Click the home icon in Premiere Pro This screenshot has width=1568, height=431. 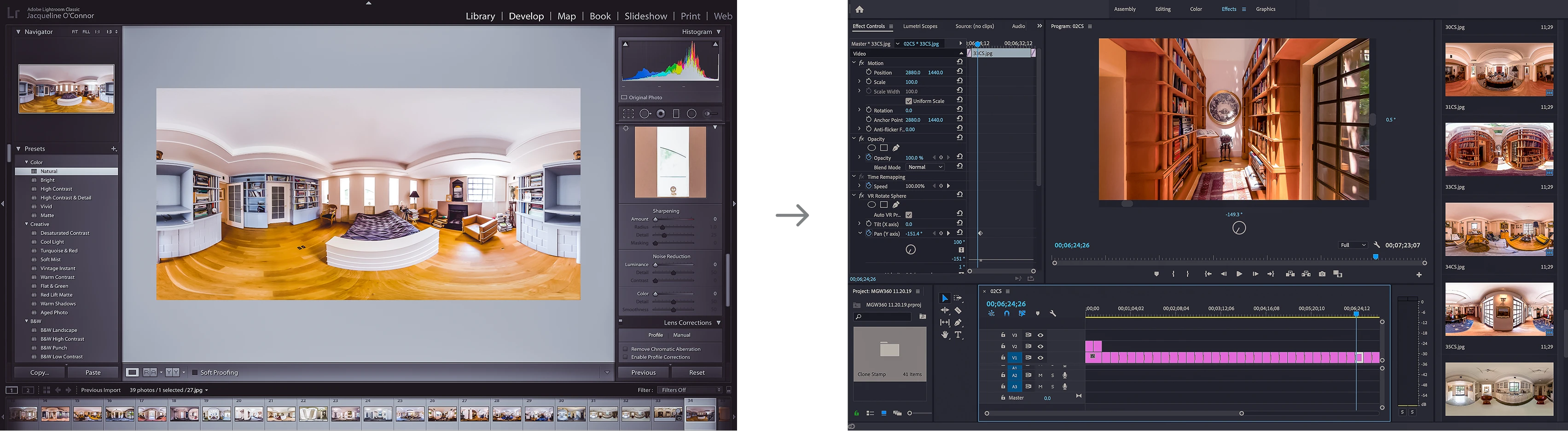859,9
